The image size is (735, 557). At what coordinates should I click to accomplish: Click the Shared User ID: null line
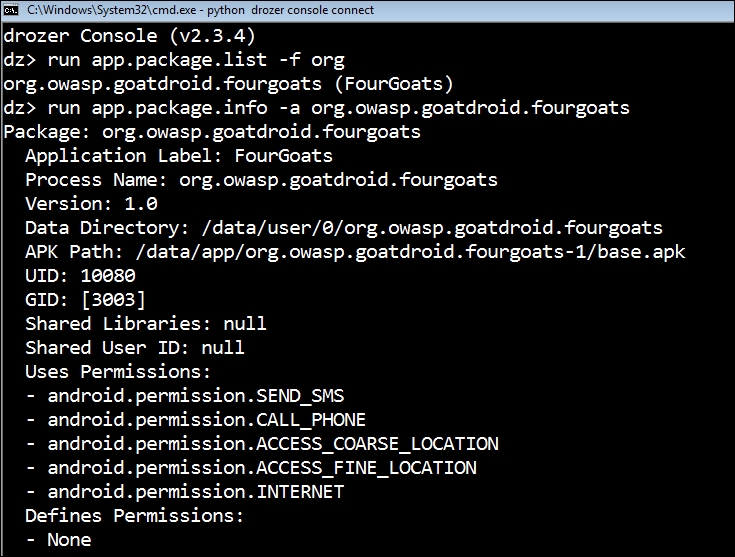[135, 348]
